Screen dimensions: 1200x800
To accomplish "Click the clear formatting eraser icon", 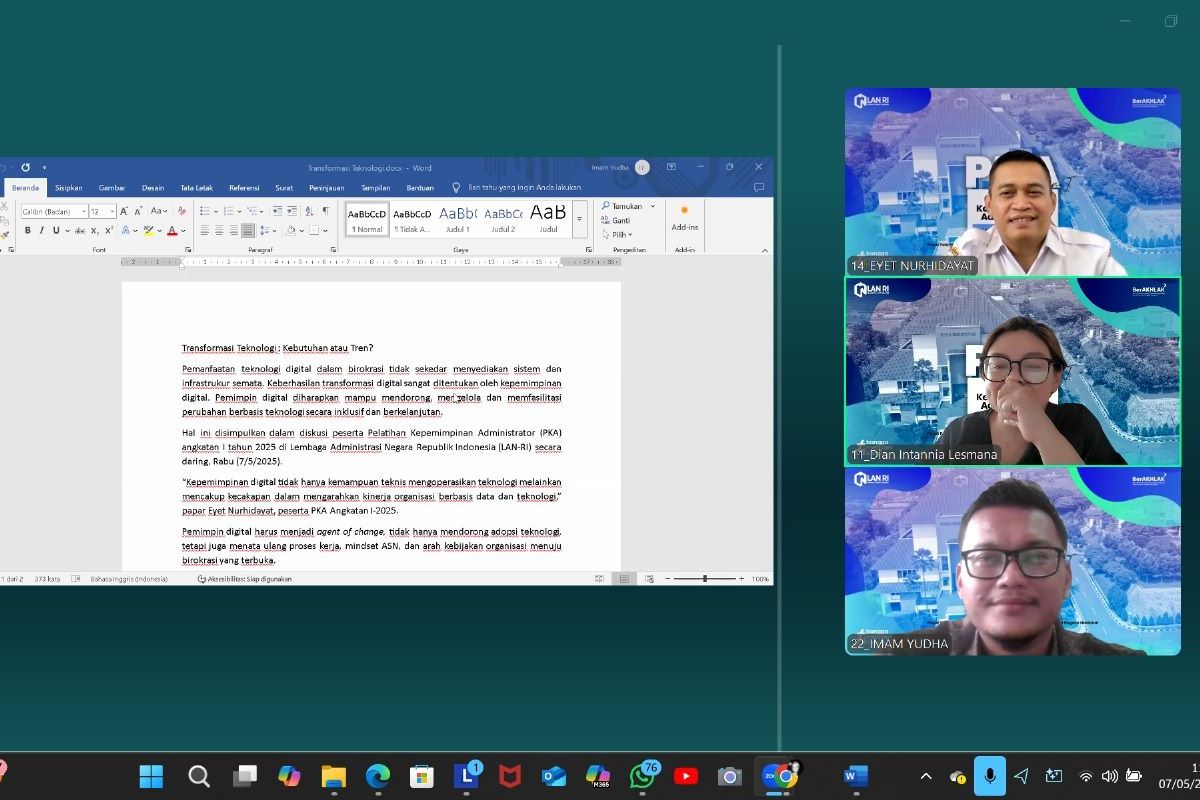I will (x=181, y=211).
